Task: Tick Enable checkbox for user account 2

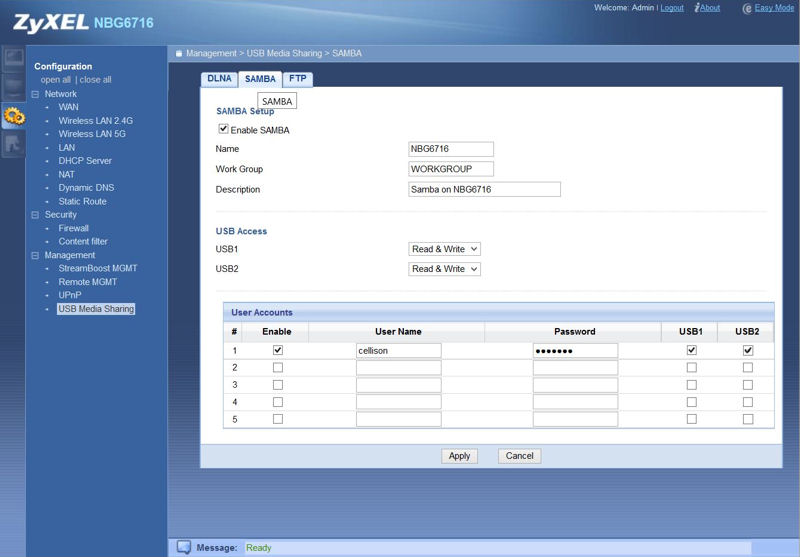Action: pyautogui.click(x=278, y=368)
